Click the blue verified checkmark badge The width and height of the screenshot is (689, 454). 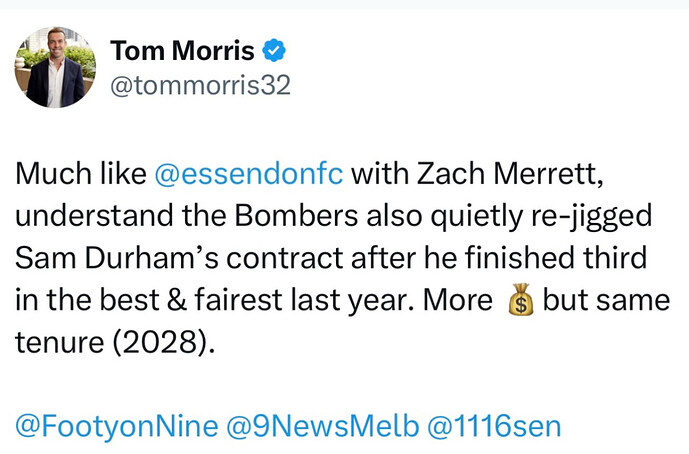(x=274, y=51)
